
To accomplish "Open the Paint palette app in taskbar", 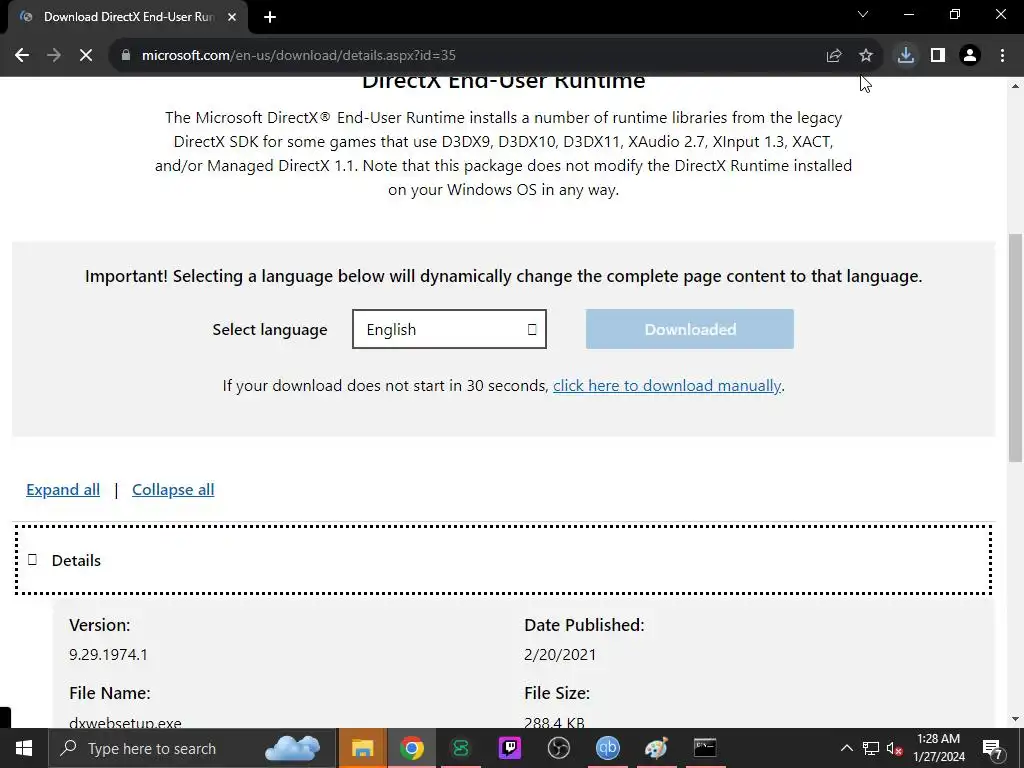I will [656, 748].
